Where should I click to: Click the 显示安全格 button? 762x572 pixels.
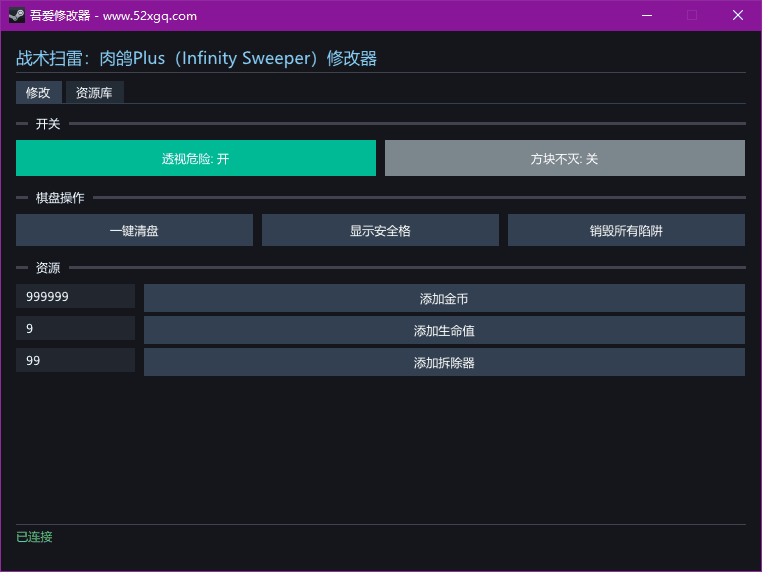[380, 230]
